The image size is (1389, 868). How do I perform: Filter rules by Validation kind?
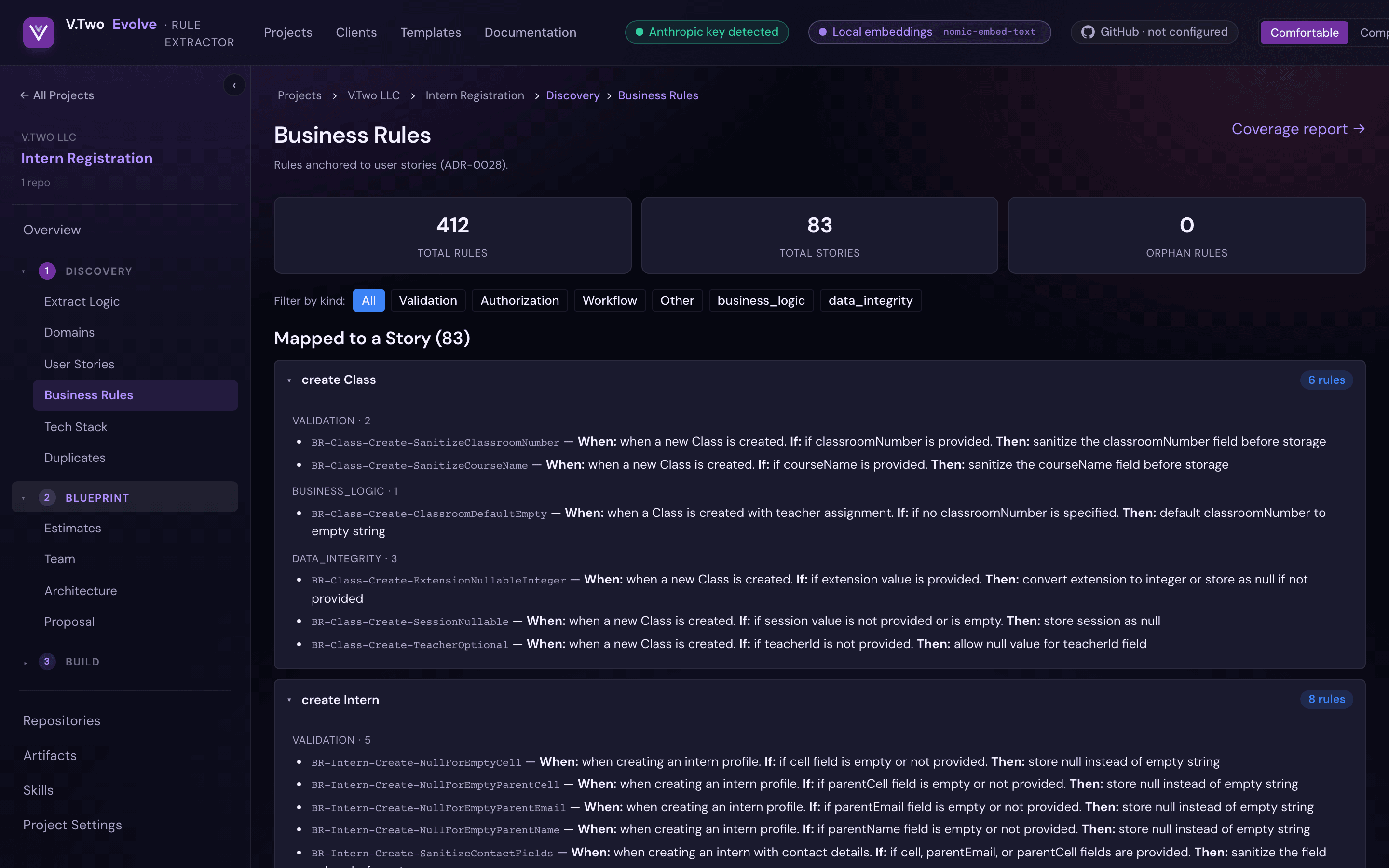pos(428,301)
